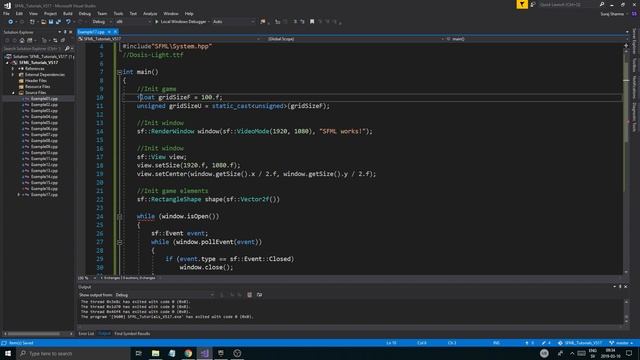640x360 pixels.
Task: Pin the Solution Explorer panel
Action: (65, 32)
